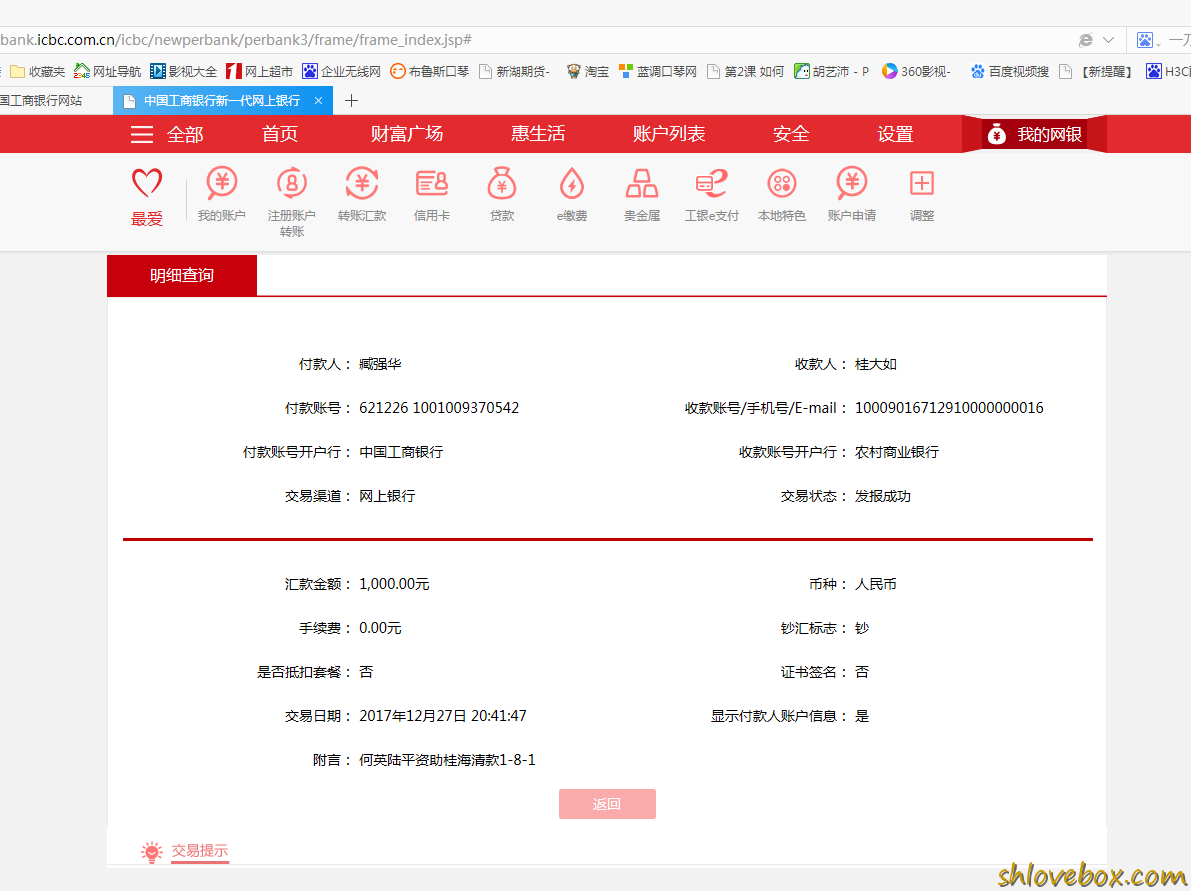Viewport: 1191px width, 891px height.
Task: Open 工银e支付 icon
Action: tap(712, 183)
